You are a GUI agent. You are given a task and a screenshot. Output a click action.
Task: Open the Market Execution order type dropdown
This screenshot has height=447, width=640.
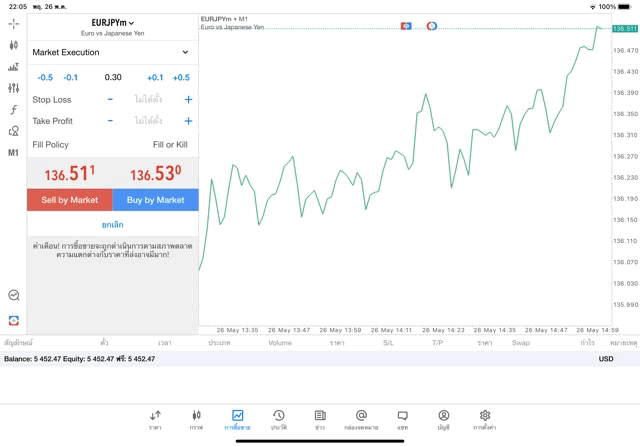pyautogui.click(x=111, y=52)
